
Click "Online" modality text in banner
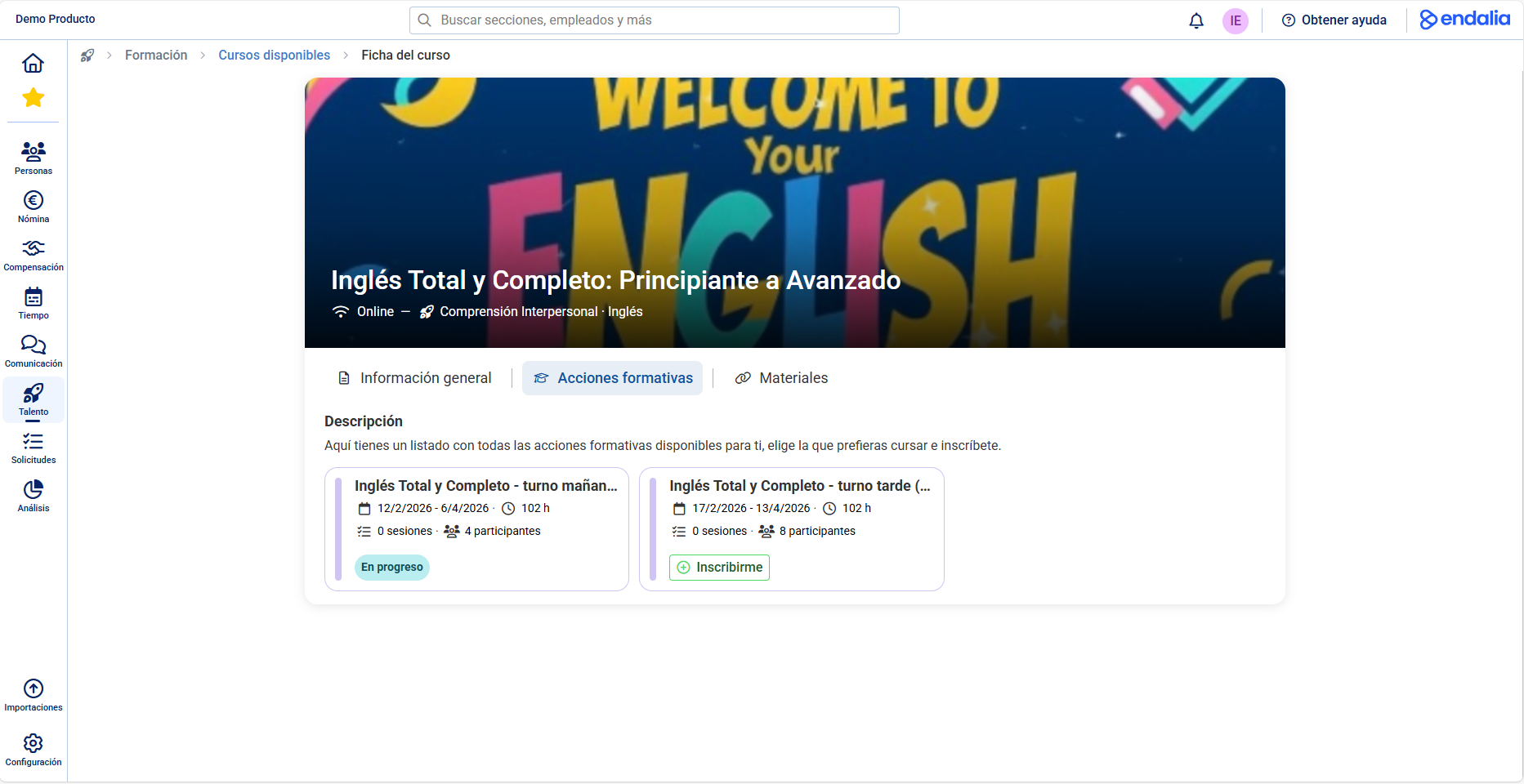click(x=375, y=312)
